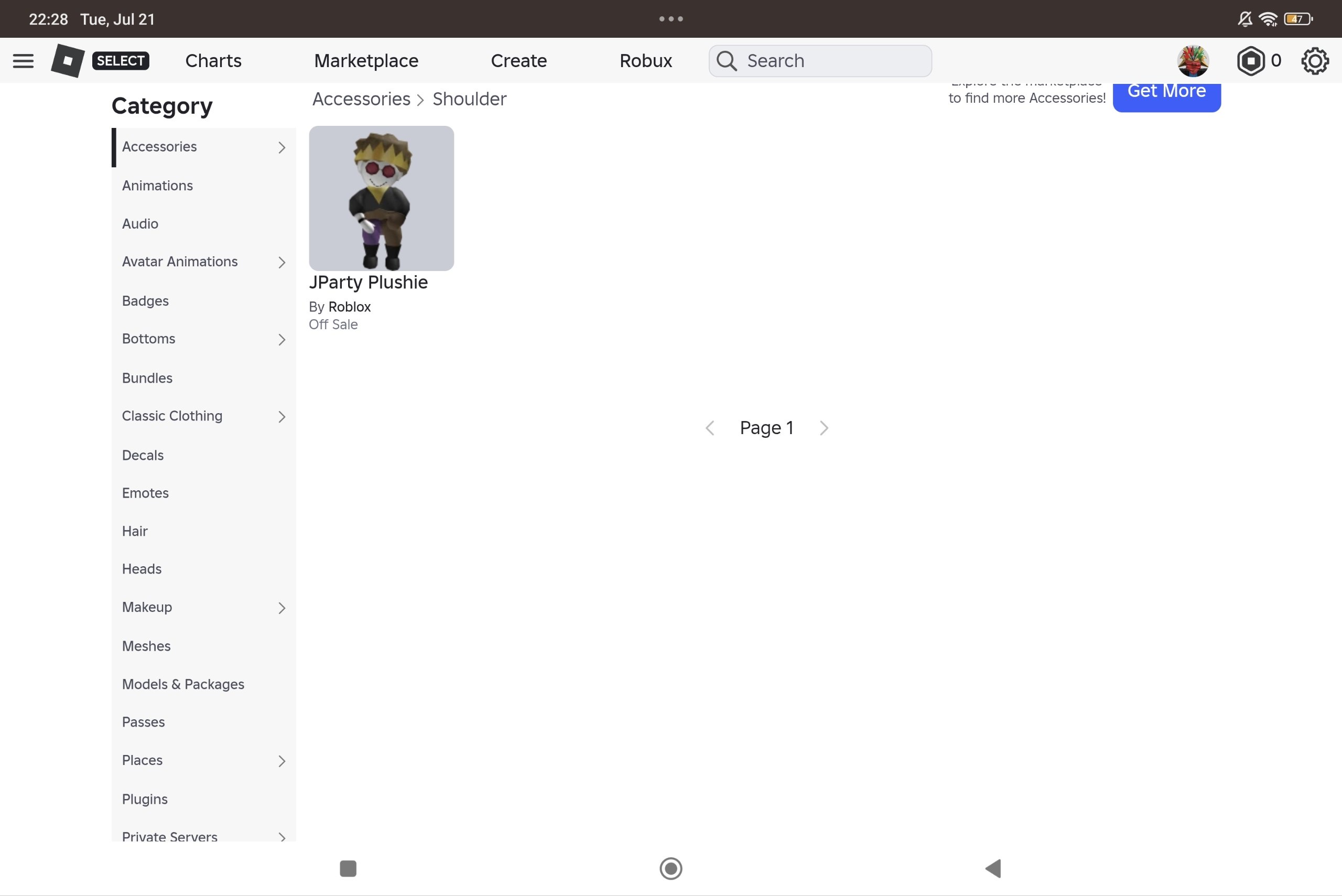Open the settings gear icon
Viewport: 1342px width, 896px height.
click(1315, 61)
